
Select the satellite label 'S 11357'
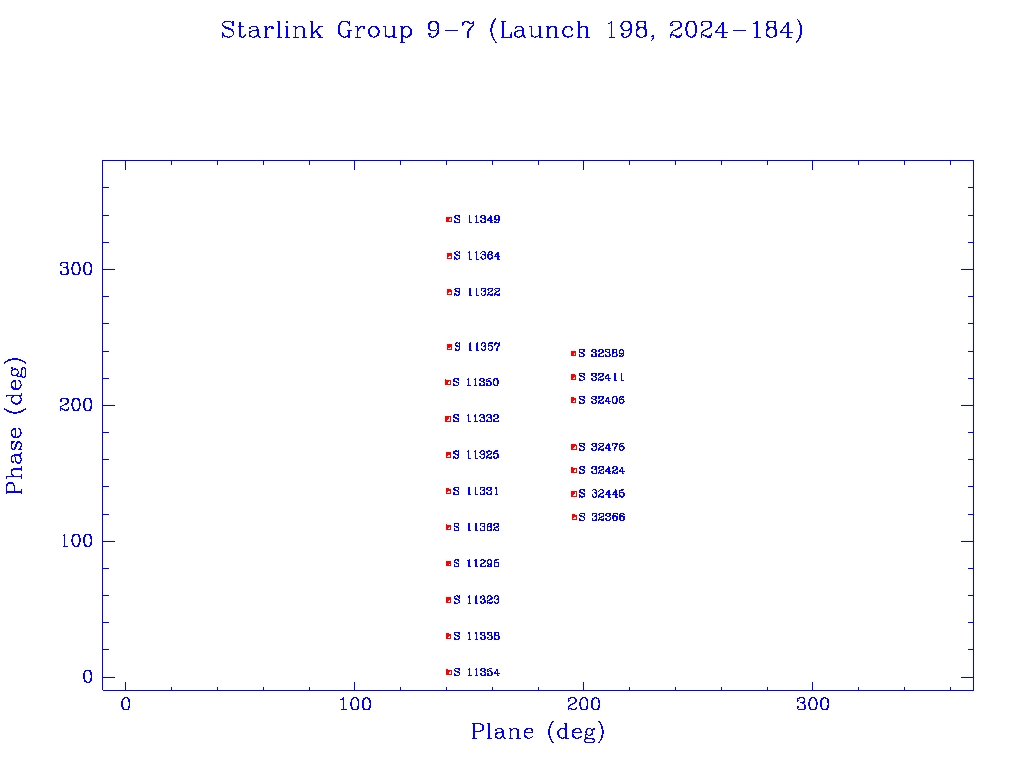pyautogui.click(x=477, y=347)
